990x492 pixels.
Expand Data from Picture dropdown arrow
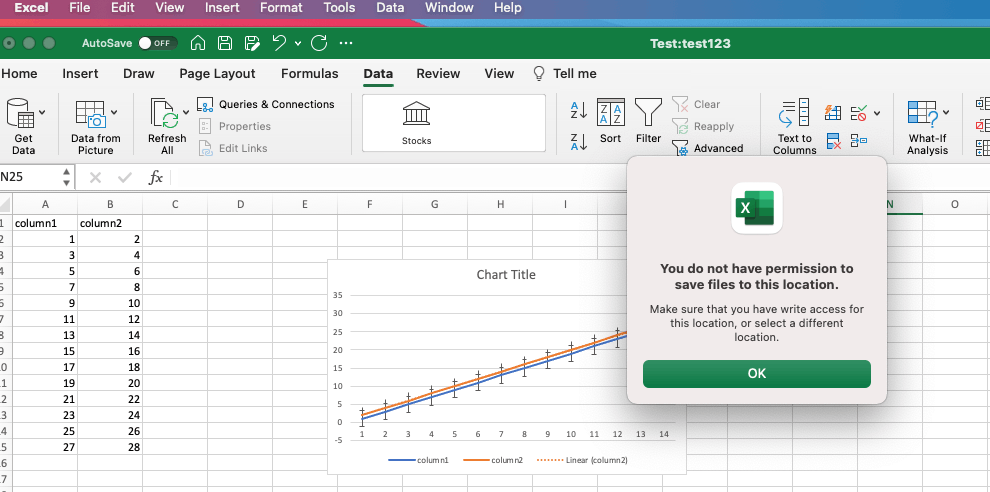coord(114,112)
